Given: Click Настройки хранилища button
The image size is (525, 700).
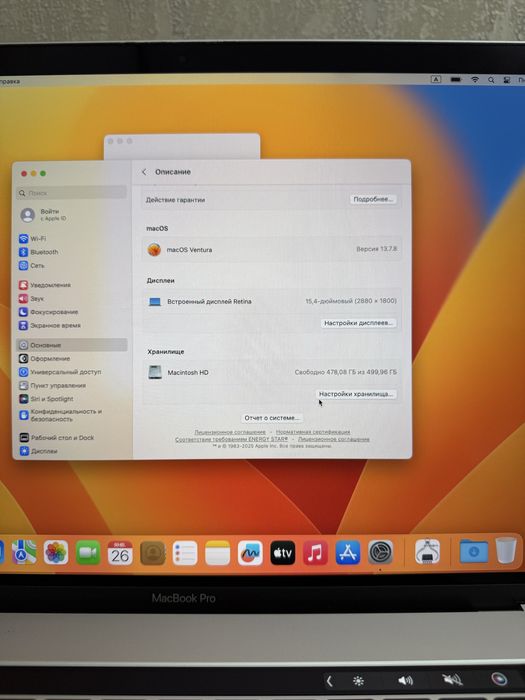Looking at the screenshot, I should [x=355, y=394].
